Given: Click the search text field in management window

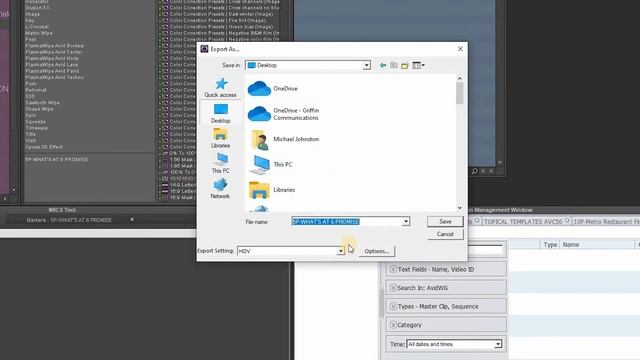Looking at the screenshot, I should point(485,250).
